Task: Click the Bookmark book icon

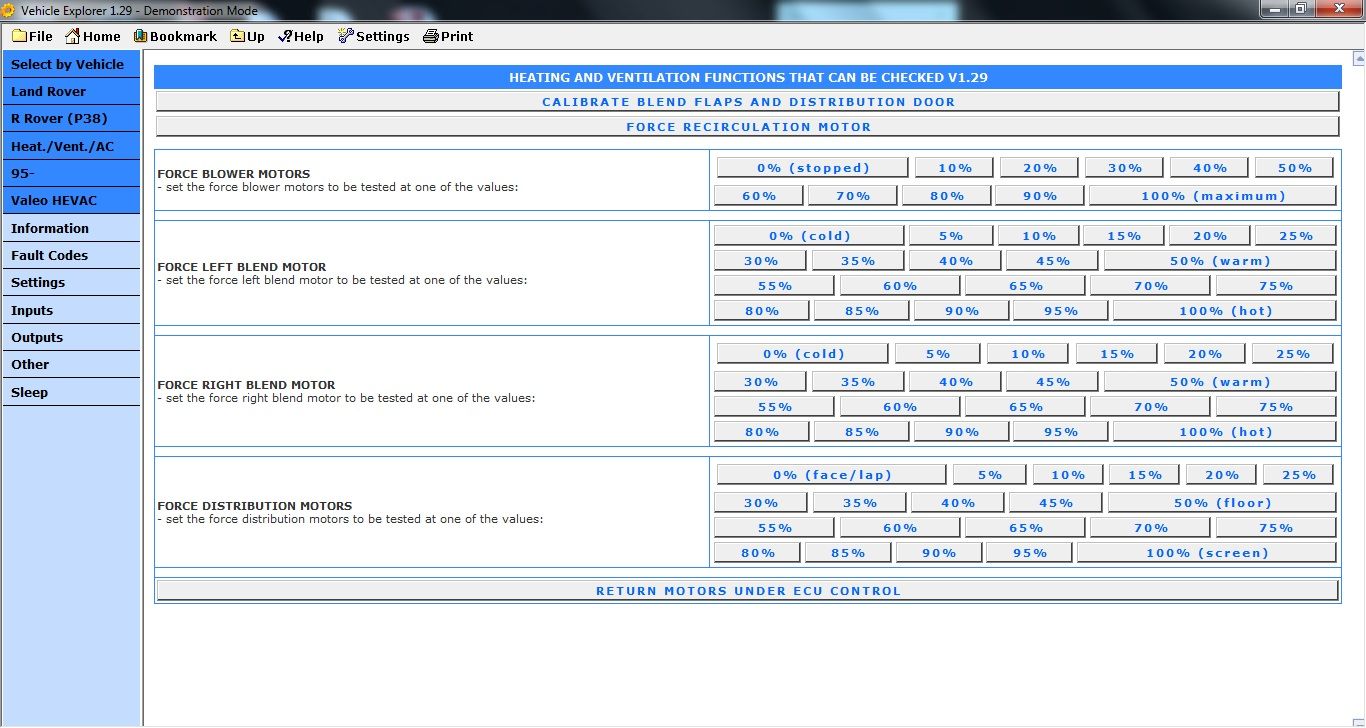Action: coord(141,36)
